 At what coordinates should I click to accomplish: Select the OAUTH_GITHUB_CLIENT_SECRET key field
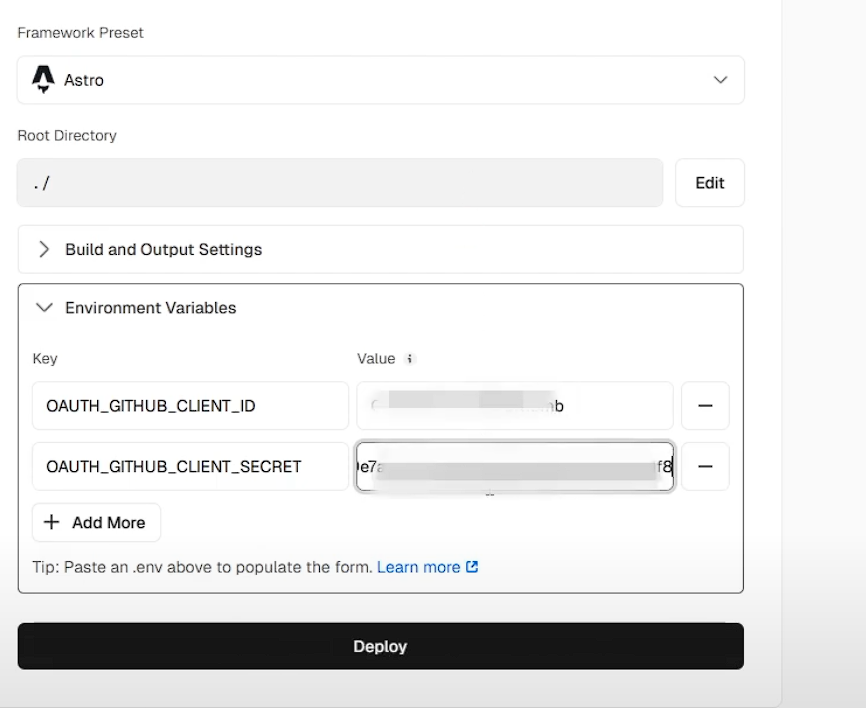[x=190, y=466]
